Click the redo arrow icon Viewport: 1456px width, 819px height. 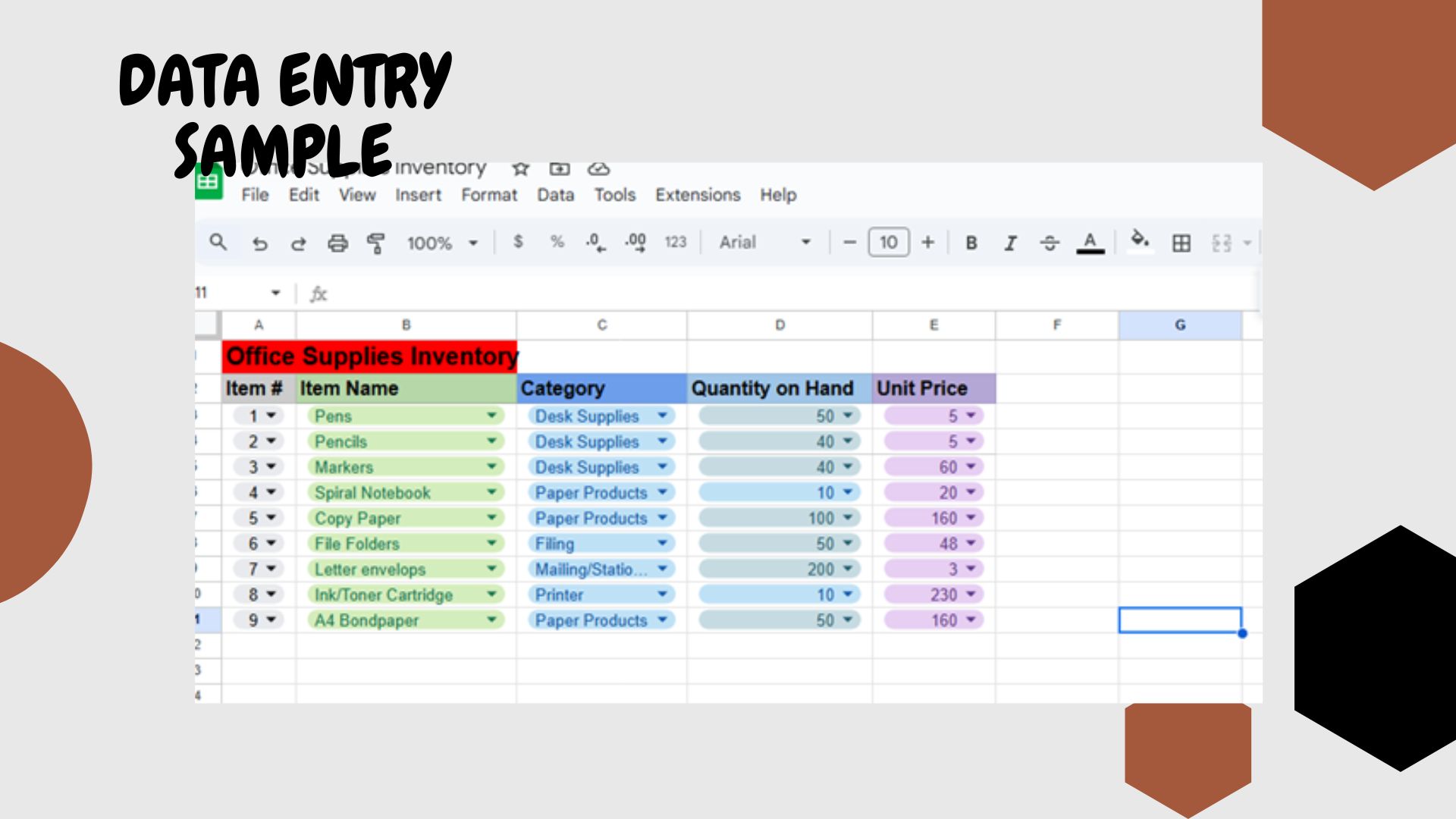(x=299, y=243)
